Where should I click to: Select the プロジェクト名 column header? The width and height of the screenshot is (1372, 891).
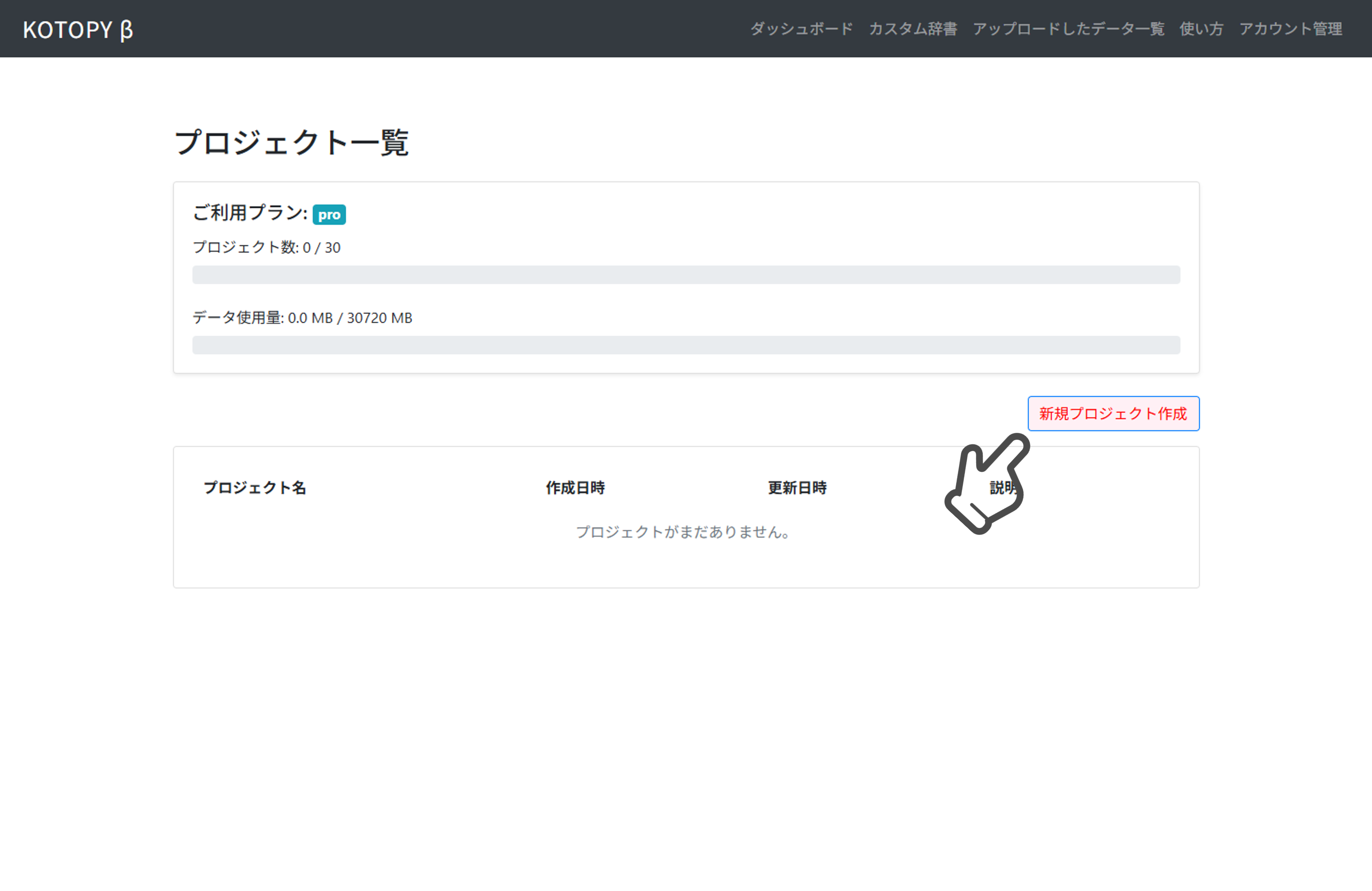point(256,488)
